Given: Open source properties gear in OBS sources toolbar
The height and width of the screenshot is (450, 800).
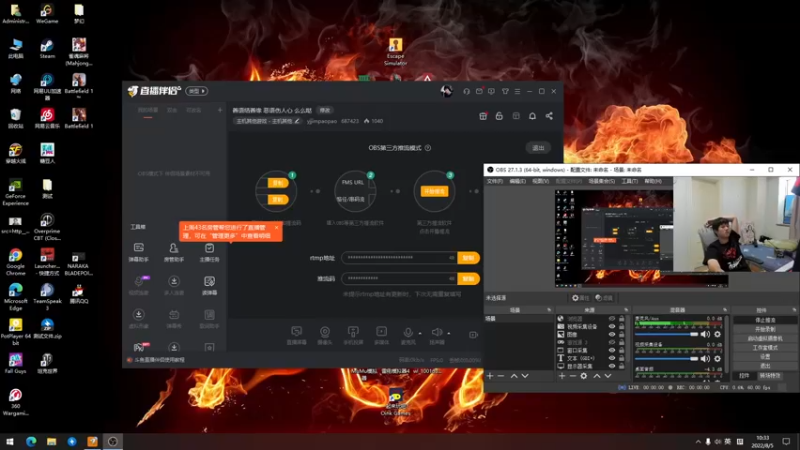Looking at the screenshot, I should [x=584, y=376].
